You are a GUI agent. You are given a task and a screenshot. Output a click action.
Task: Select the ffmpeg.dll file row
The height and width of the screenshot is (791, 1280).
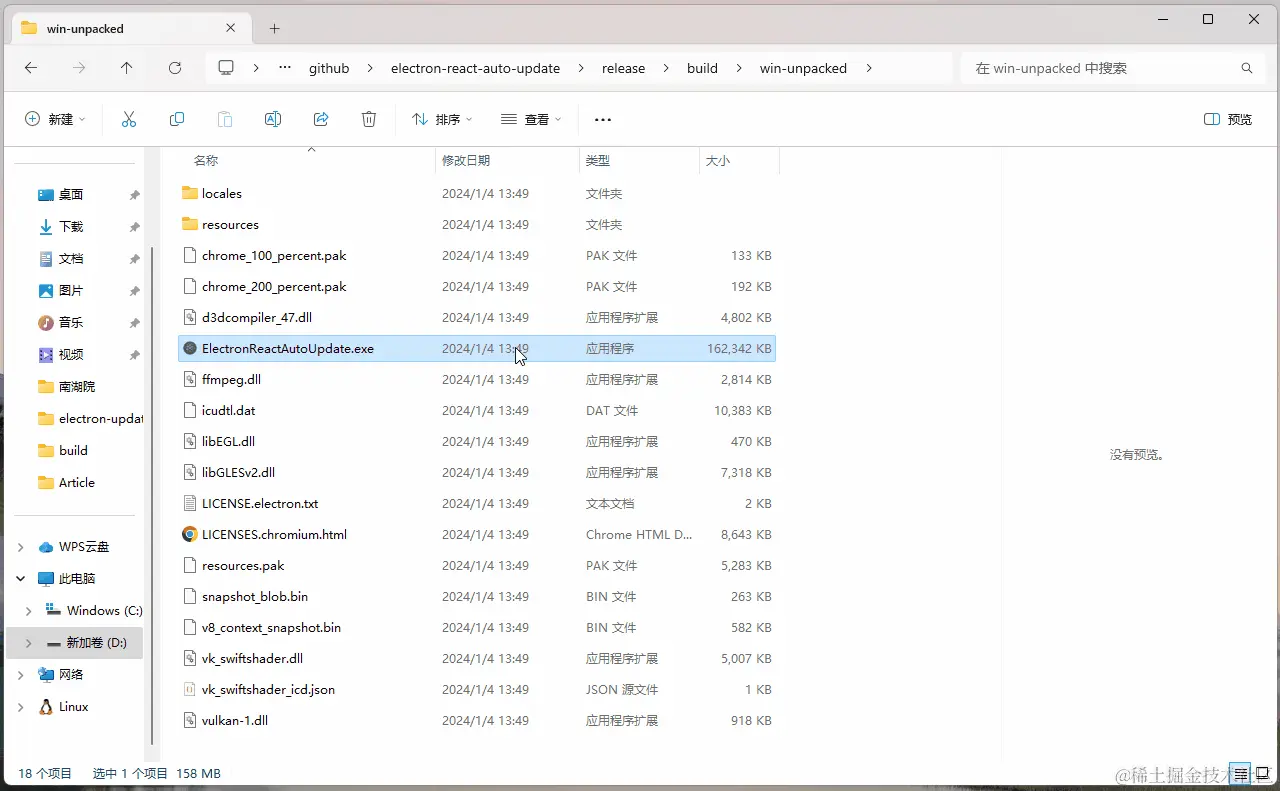(476, 379)
